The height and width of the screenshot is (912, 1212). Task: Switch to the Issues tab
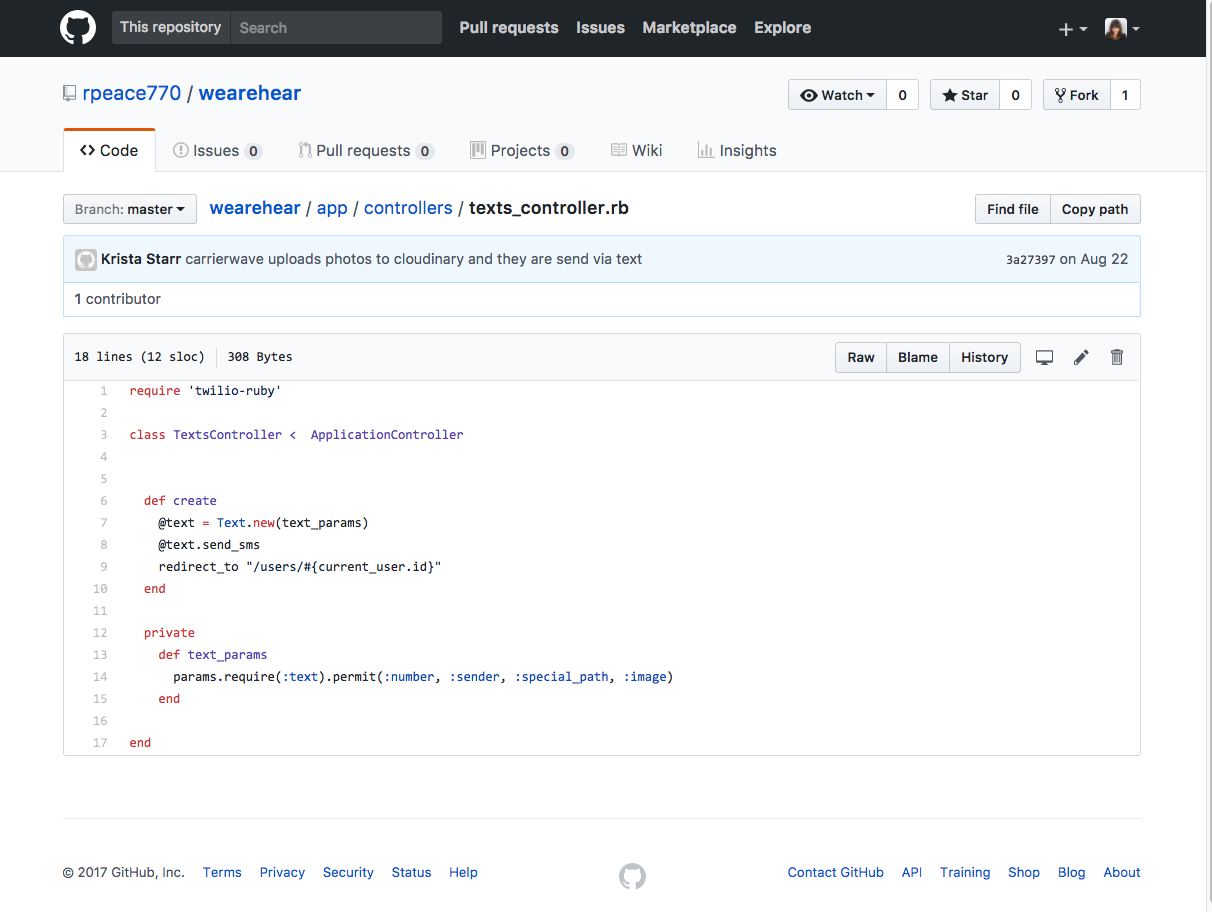click(x=216, y=150)
